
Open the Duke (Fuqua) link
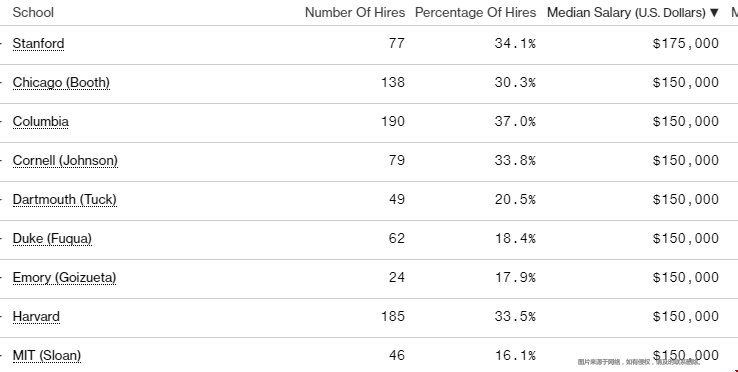(x=52, y=239)
